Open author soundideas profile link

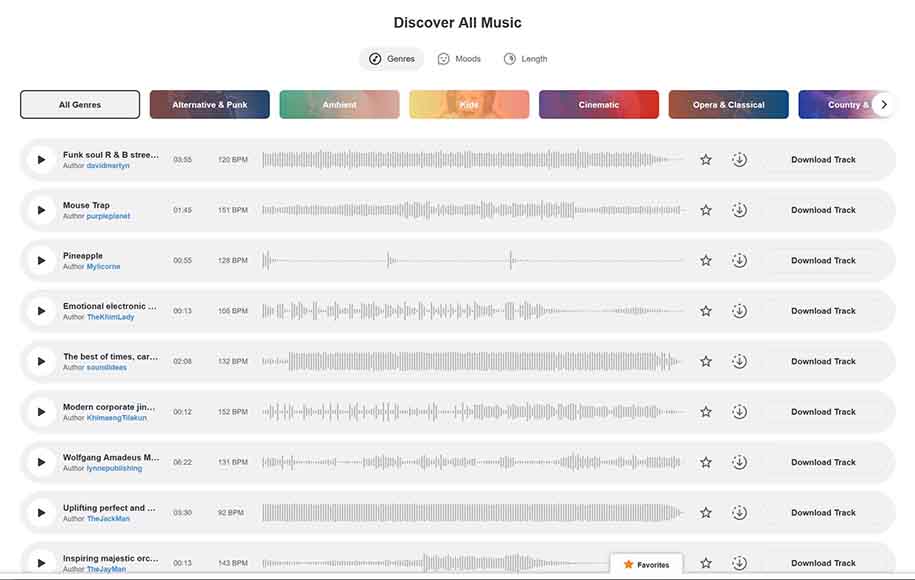[106, 368]
